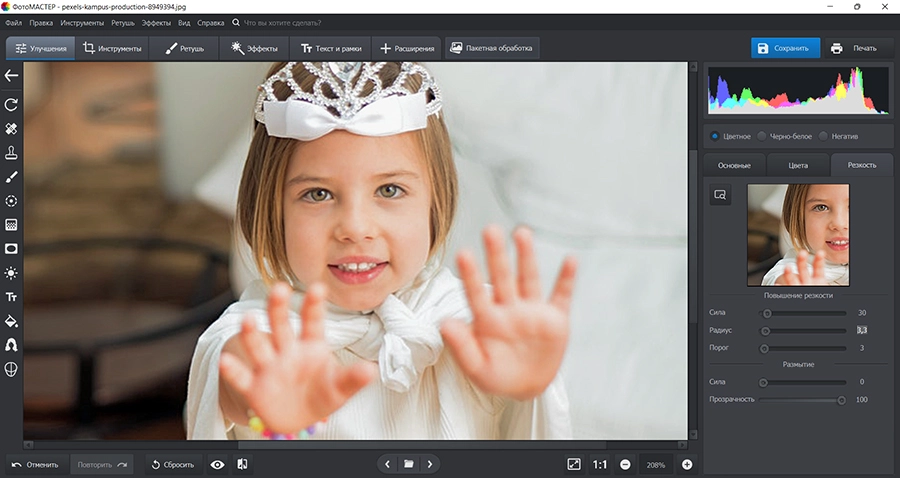Set zoom to 1:1
The width and height of the screenshot is (900, 478).
click(x=599, y=465)
